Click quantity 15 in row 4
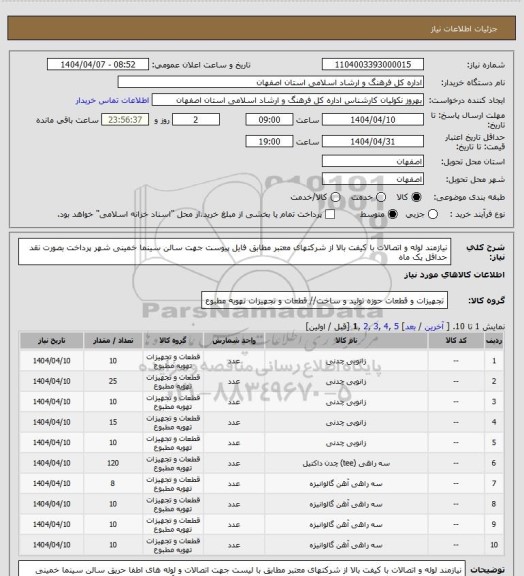This screenshot has width=524, height=576. (x=113, y=422)
